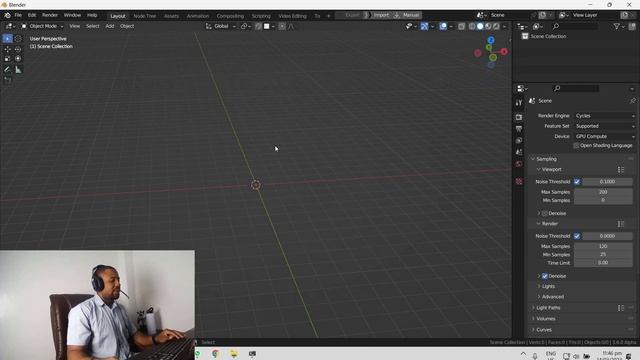This screenshot has width=640, height=360.
Task: Select the Measure tool
Action: (x=18, y=70)
